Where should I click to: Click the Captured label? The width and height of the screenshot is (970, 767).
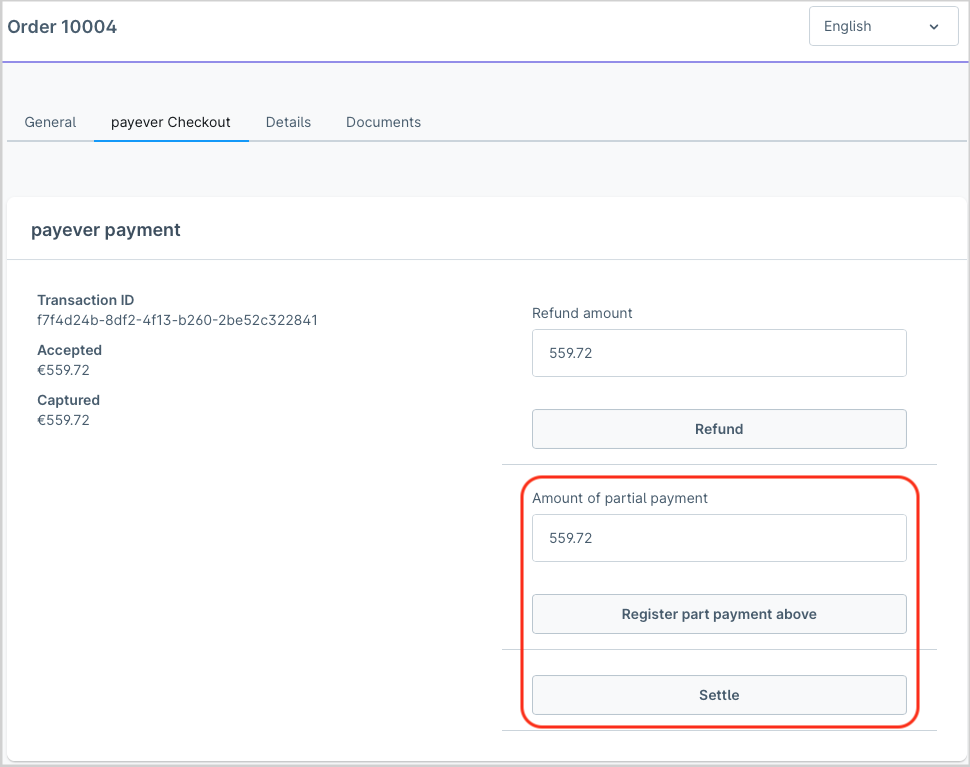[x=69, y=400]
